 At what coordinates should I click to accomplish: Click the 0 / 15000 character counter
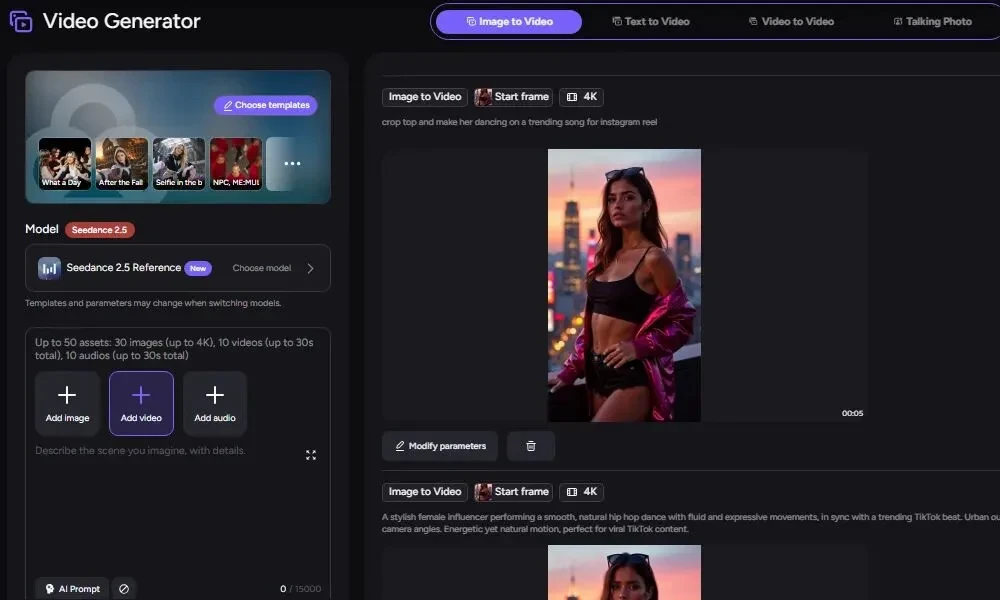pos(300,589)
